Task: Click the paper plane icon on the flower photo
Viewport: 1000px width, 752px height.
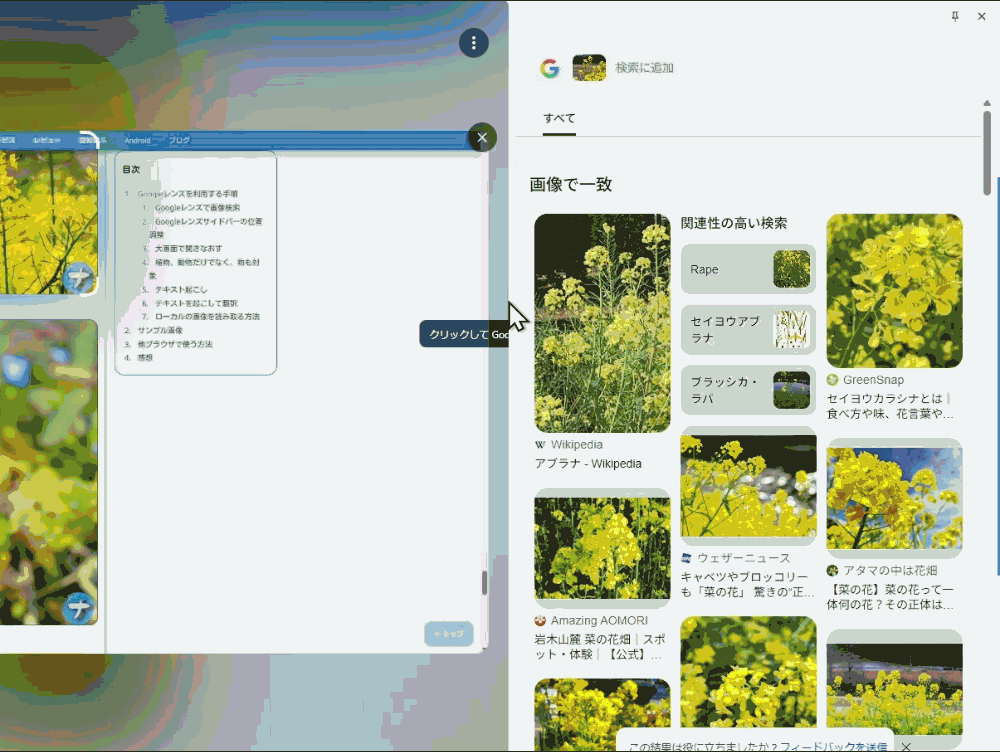Action: click(x=80, y=278)
